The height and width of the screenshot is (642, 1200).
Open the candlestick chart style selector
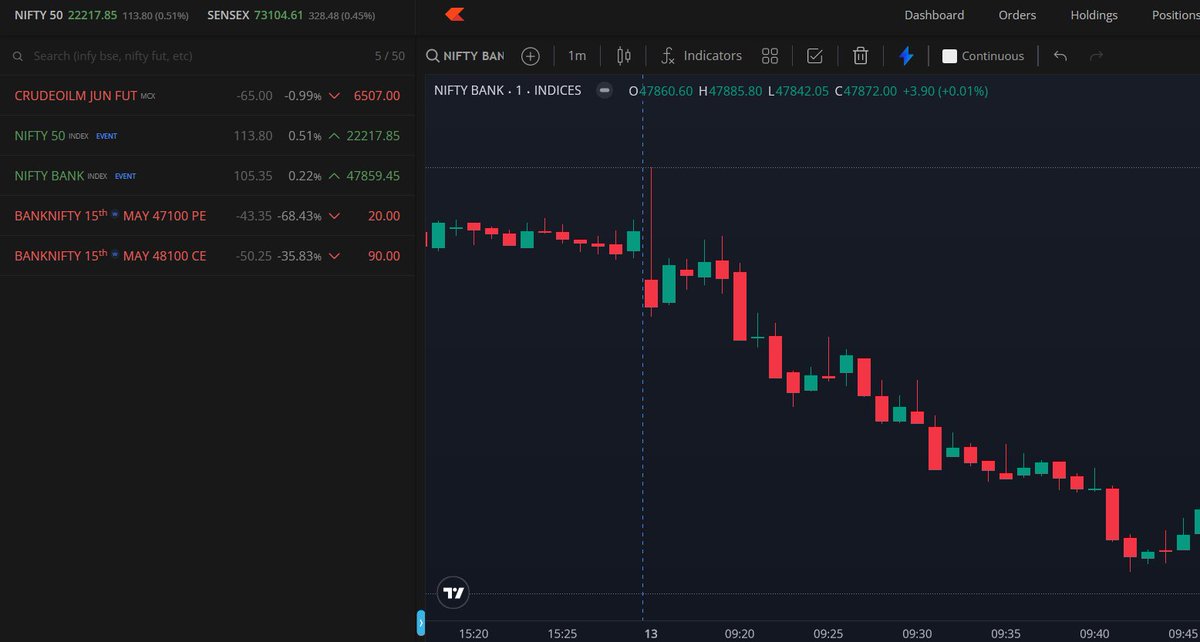pyautogui.click(x=624, y=56)
